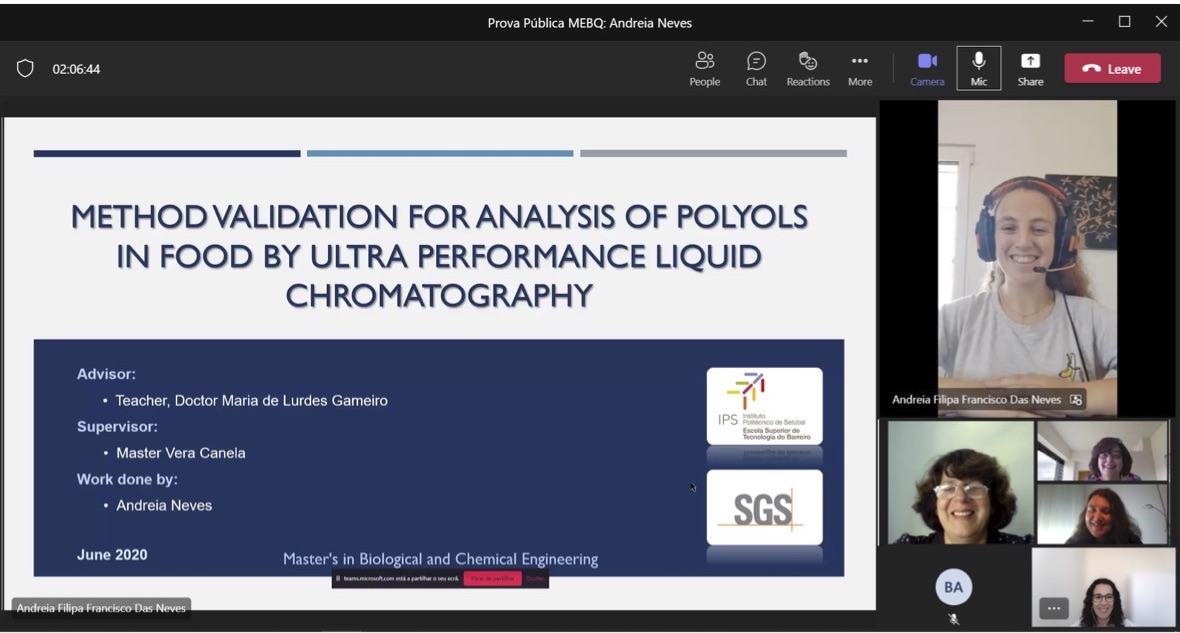This screenshot has height=633, width=1180.
Task: Toggle the Camera on or off
Action: click(927, 69)
